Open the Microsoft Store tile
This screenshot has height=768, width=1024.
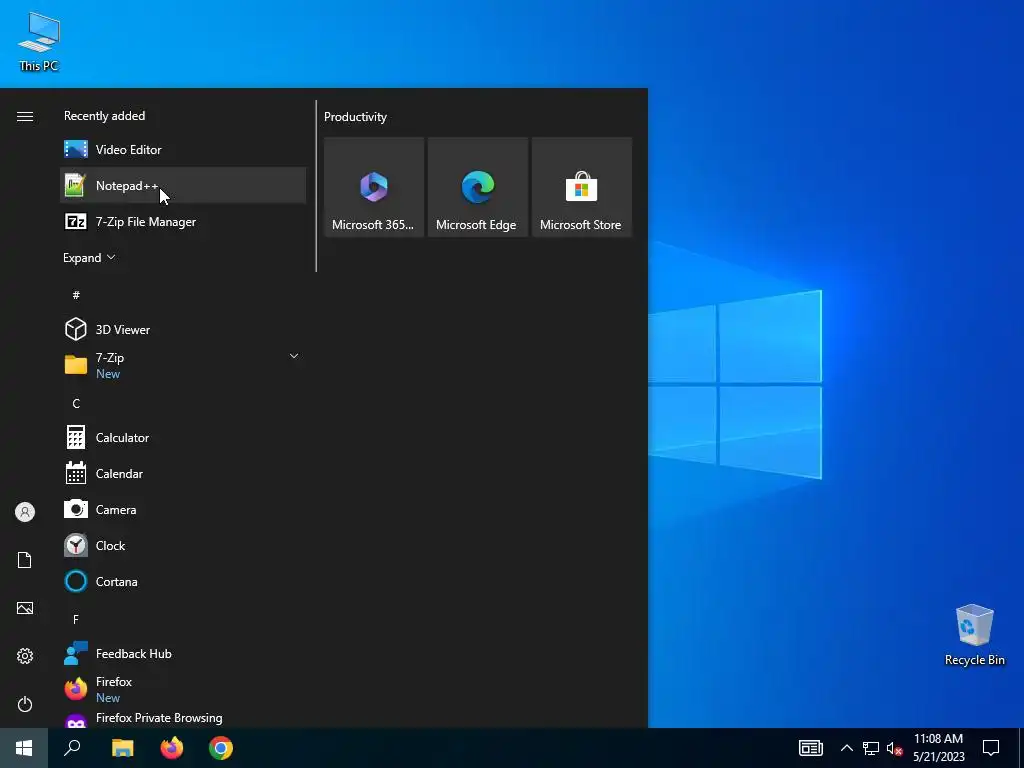[582, 187]
